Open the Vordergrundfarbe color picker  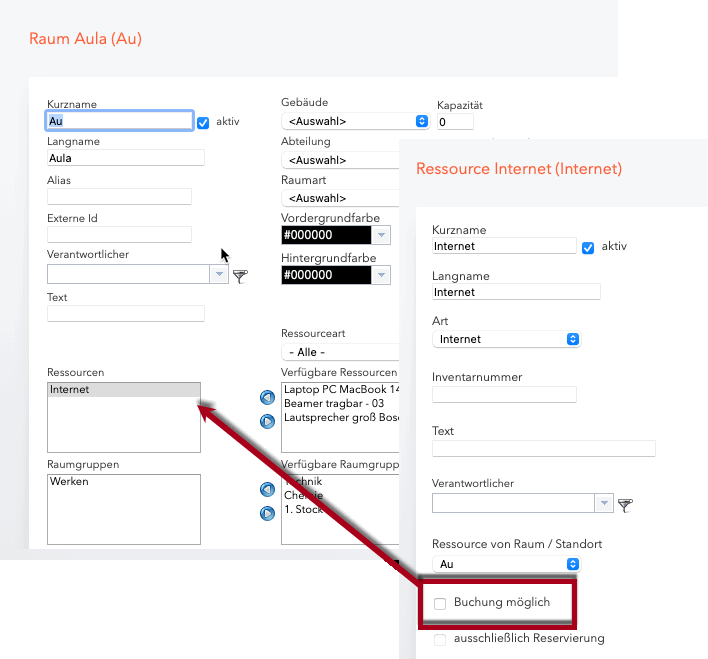coord(381,235)
